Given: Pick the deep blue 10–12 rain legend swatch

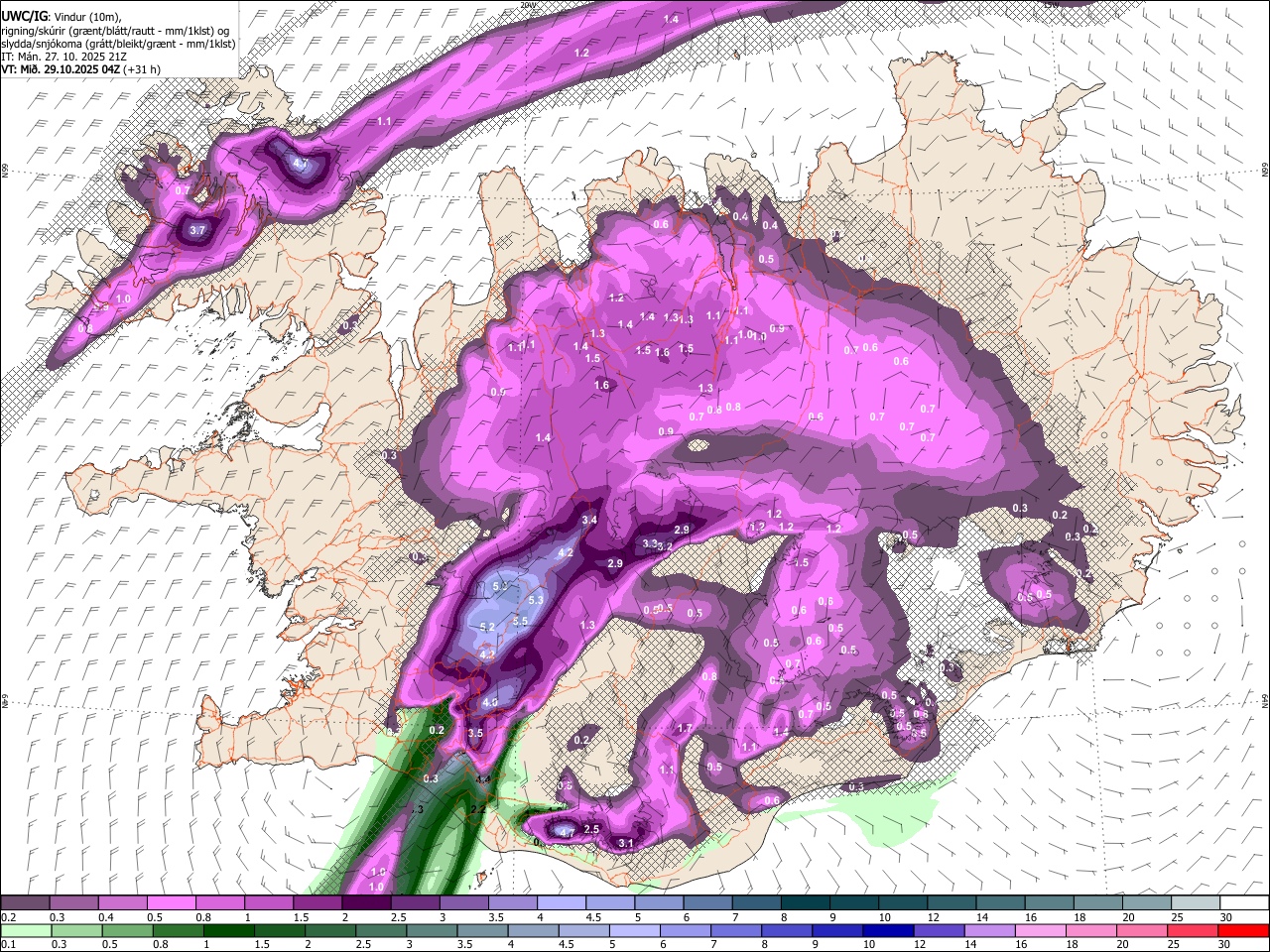Looking at the screenshot, I should (x=888, y=930).
